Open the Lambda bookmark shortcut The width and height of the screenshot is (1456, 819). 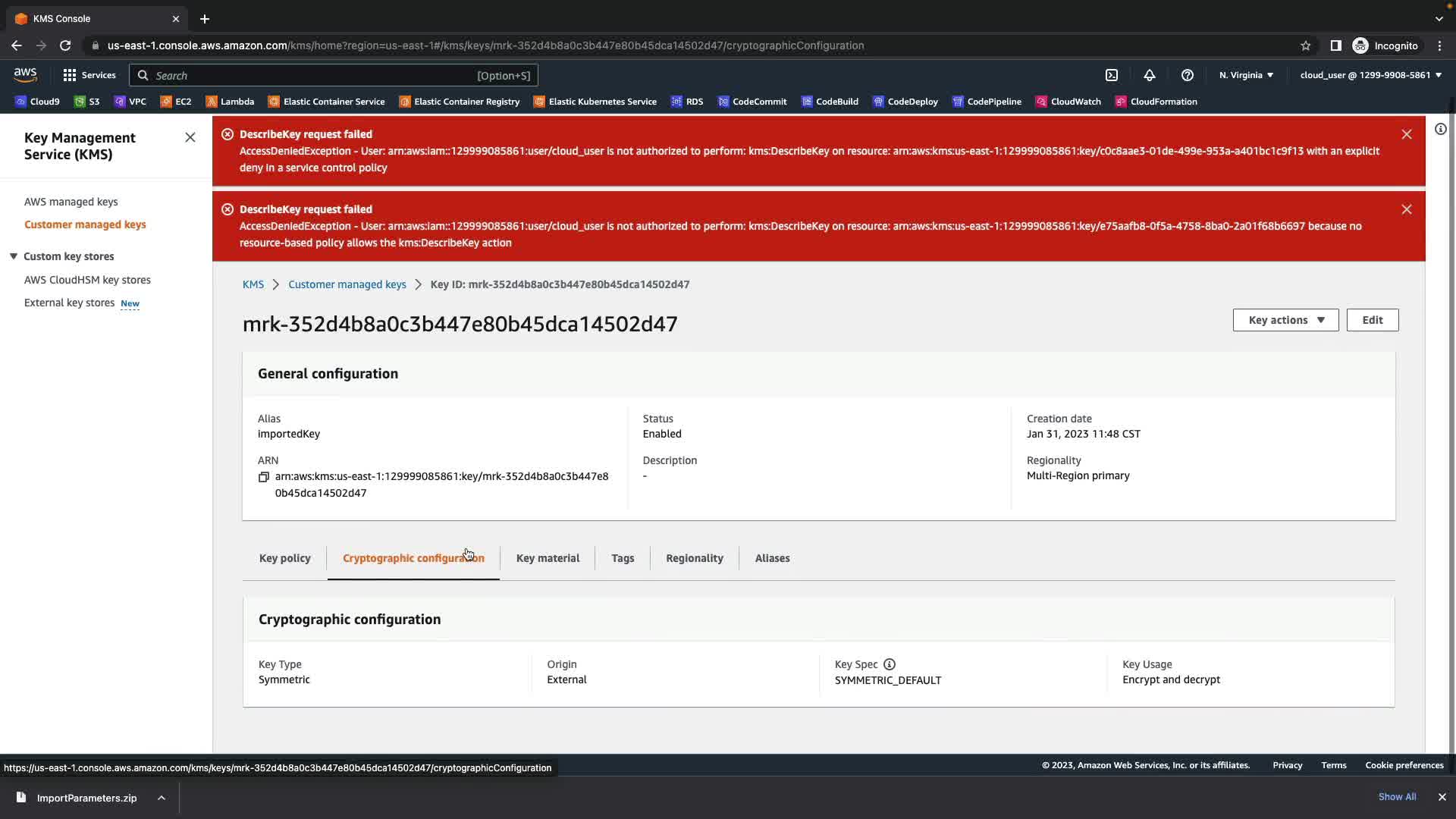coord(230,102)
